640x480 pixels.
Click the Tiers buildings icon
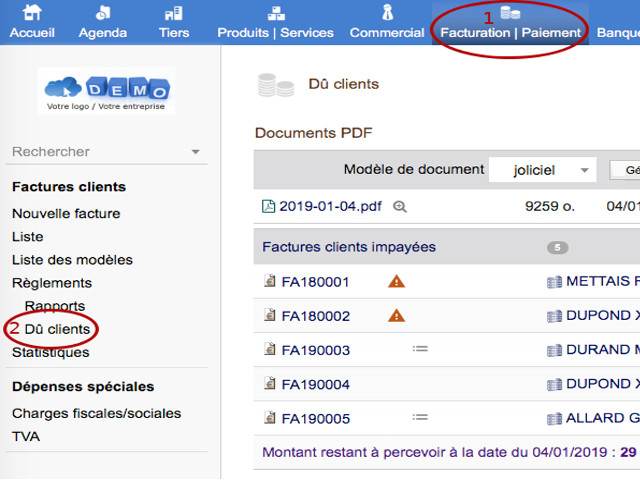[174, 13]
